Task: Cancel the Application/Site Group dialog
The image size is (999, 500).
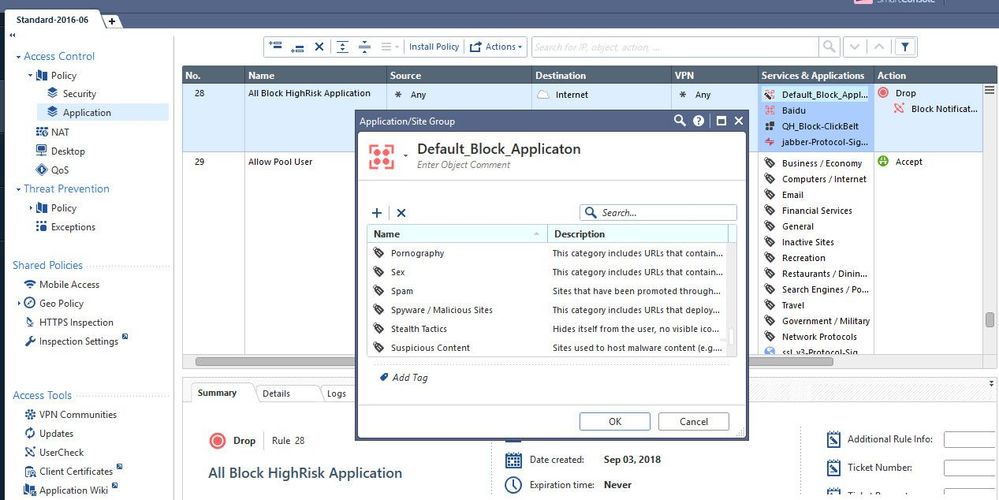Action: click(694, 421)
